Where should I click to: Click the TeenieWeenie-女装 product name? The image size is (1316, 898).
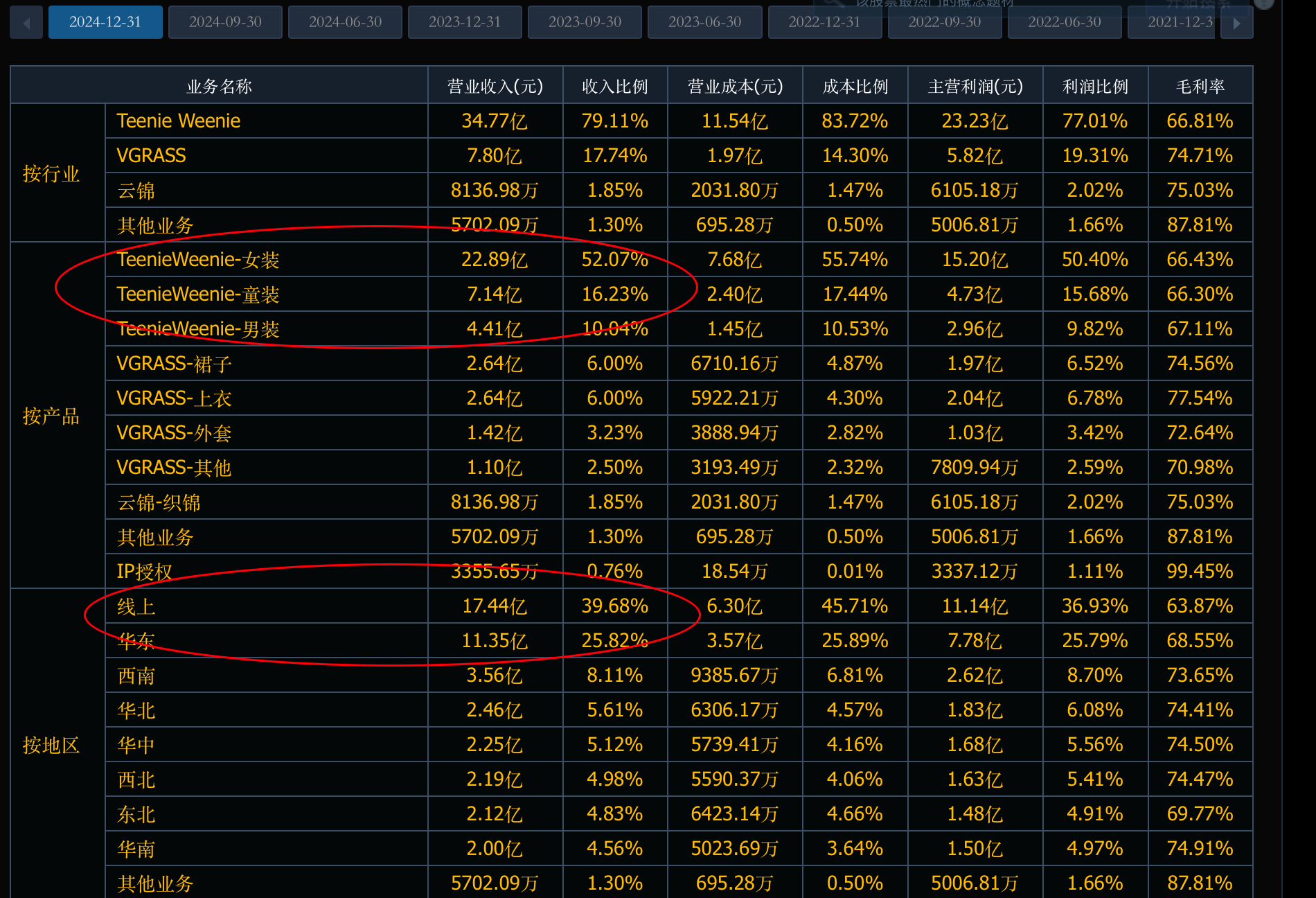click(198, 259)
